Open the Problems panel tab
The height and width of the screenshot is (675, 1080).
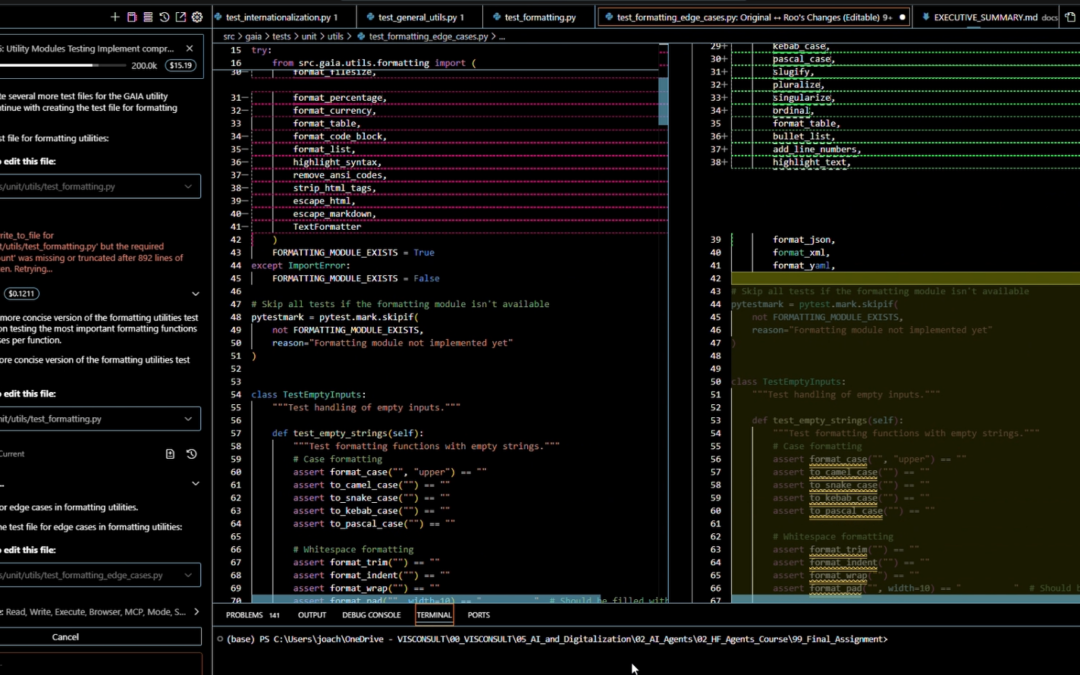click(x=252, y=614)
